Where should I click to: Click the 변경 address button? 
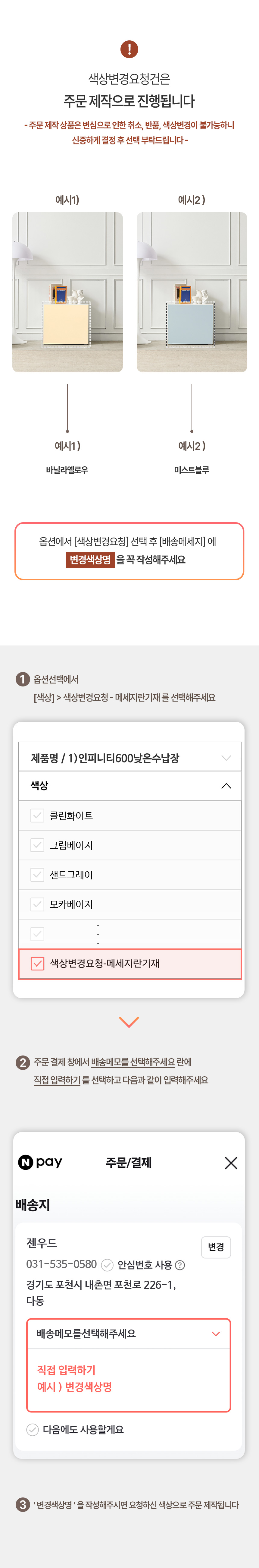tap(216, 1247)
